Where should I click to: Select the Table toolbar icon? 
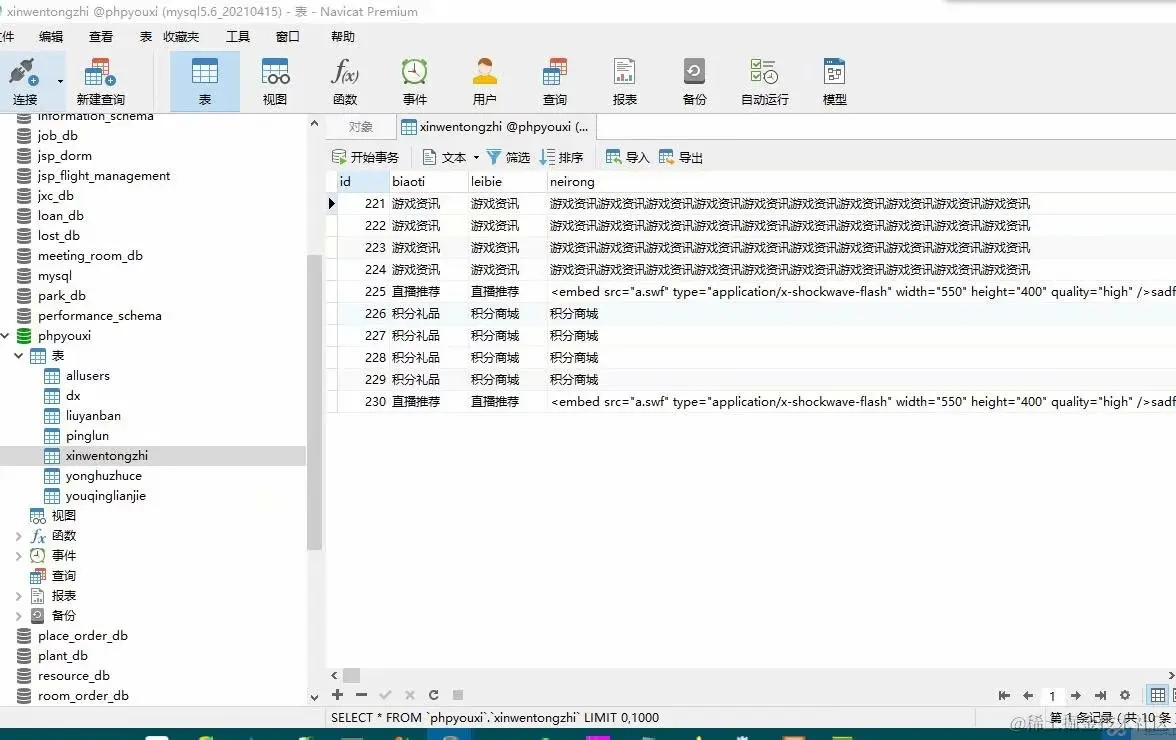(205, 81)
